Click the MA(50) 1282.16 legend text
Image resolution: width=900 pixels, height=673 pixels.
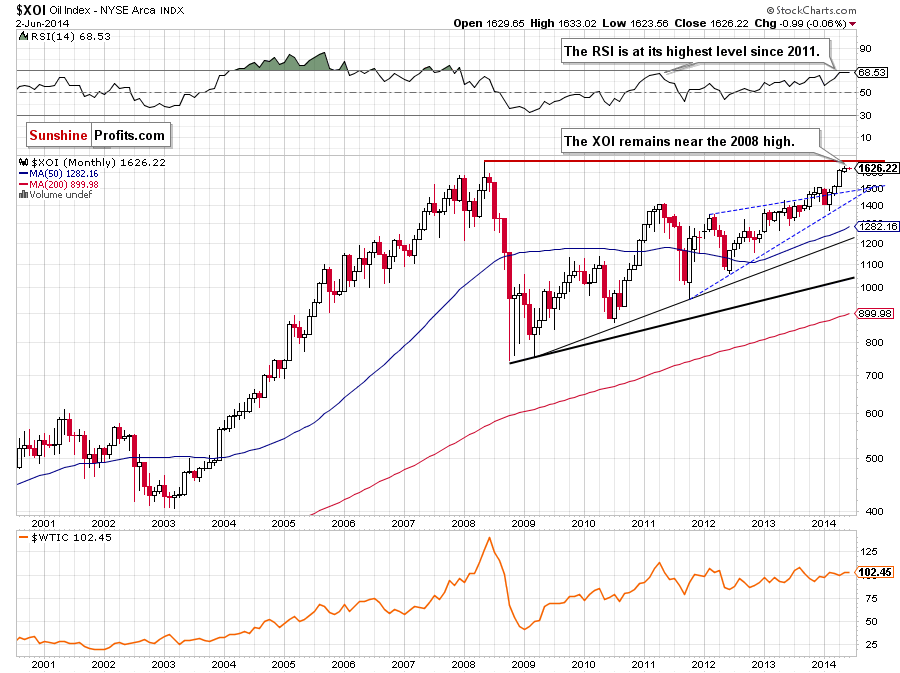tap(64, 173)
